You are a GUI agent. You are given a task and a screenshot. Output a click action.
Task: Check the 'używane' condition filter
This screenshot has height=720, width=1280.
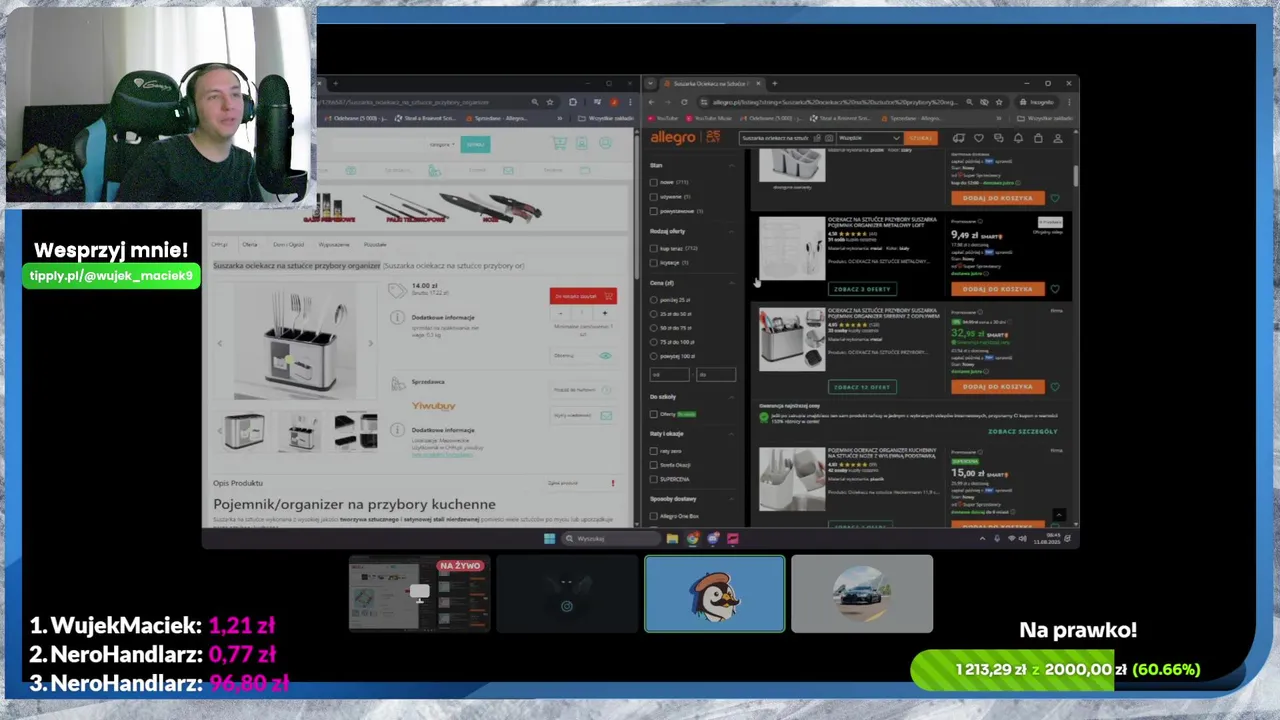[654, 196]
